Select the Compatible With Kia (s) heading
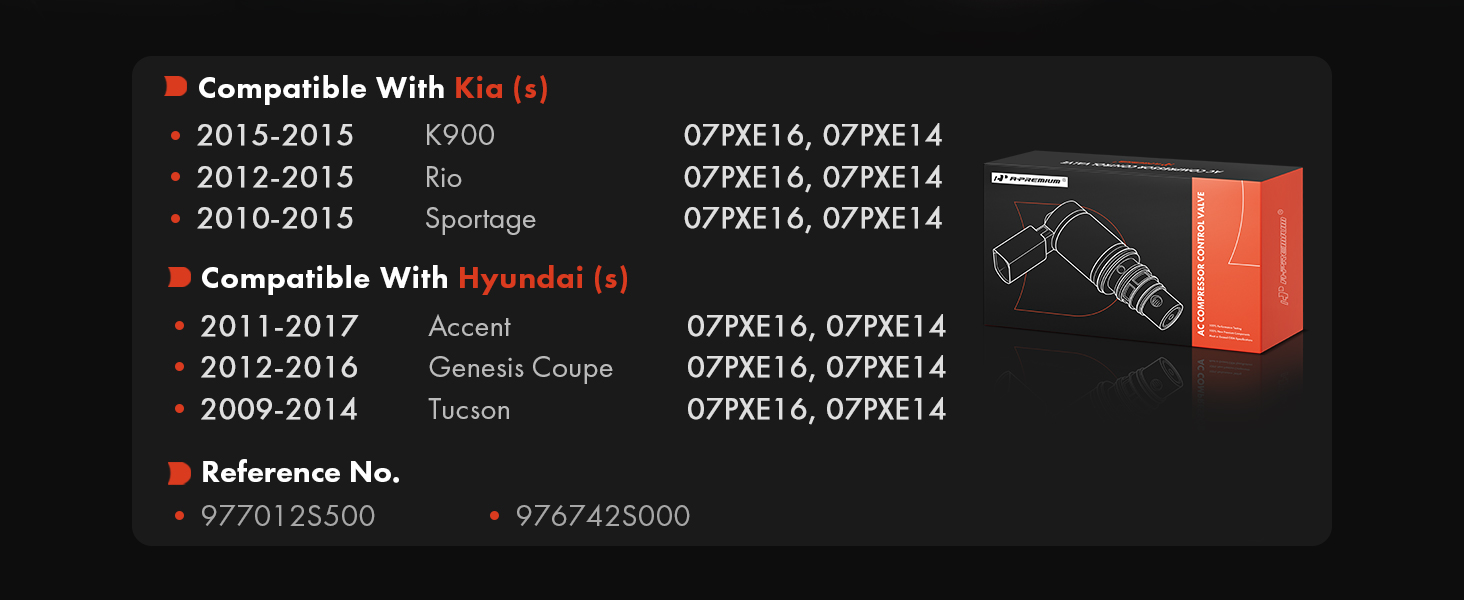This screenshot has height=600, width=1464. pos(373,88)
